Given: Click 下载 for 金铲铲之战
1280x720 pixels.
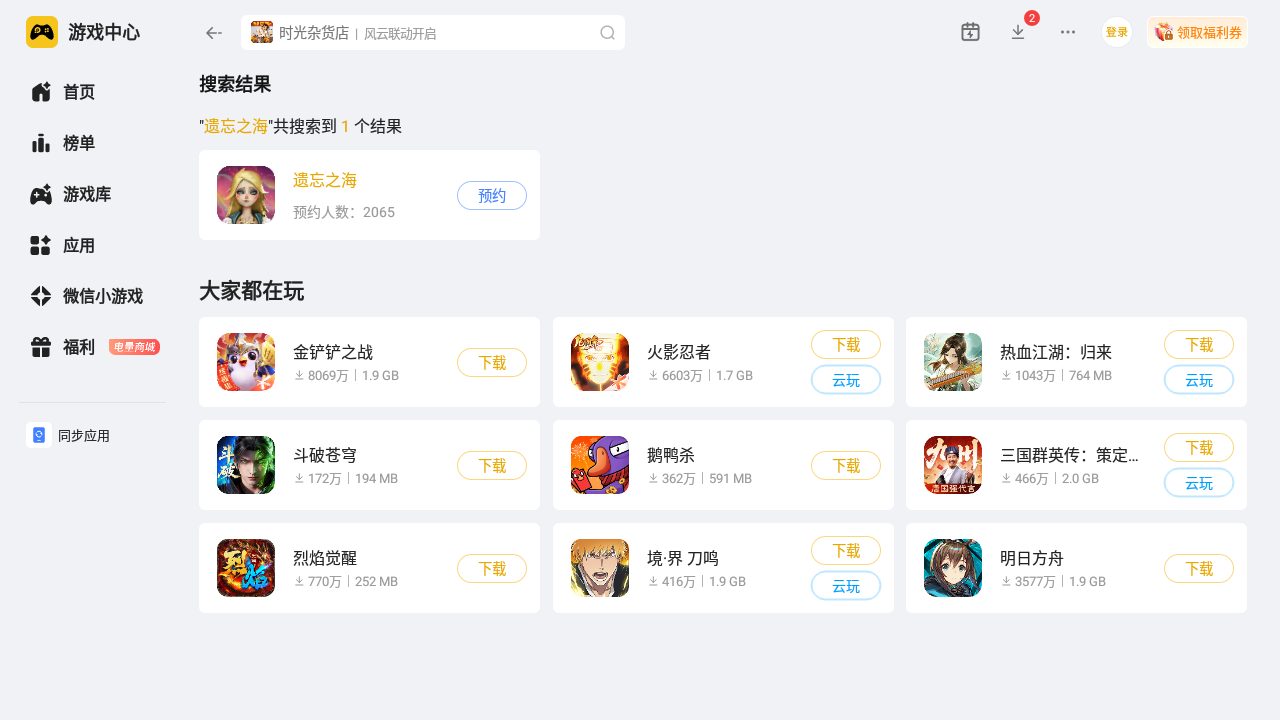Looking at the screenshot, I should pos(492,363).
